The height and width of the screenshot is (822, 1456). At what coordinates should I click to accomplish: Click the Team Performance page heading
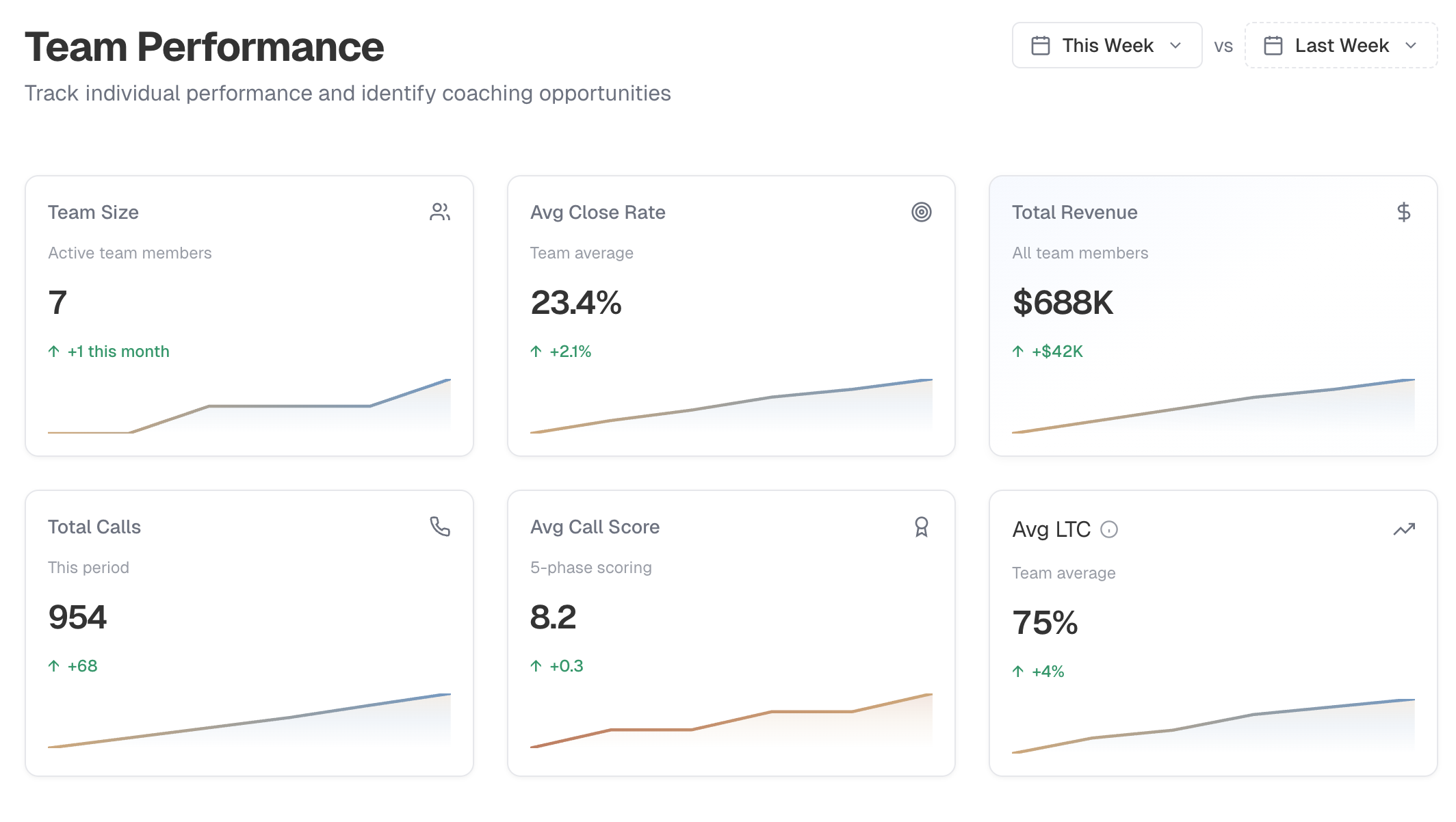204,47
